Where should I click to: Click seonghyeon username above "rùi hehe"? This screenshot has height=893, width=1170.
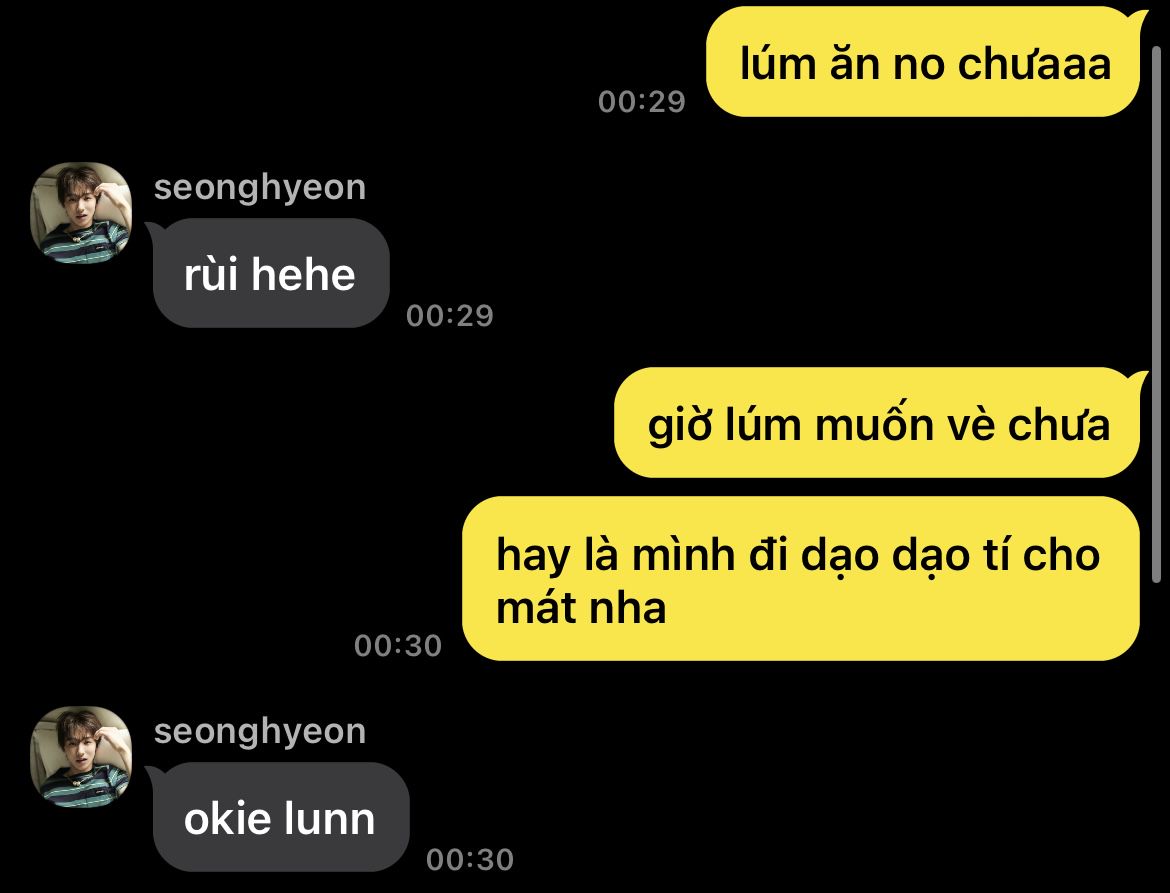click(260, 187)
